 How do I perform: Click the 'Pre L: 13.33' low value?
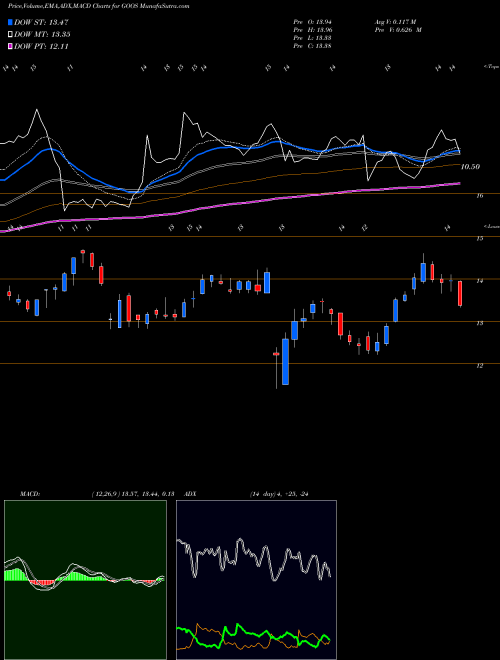tap(312, 38)
